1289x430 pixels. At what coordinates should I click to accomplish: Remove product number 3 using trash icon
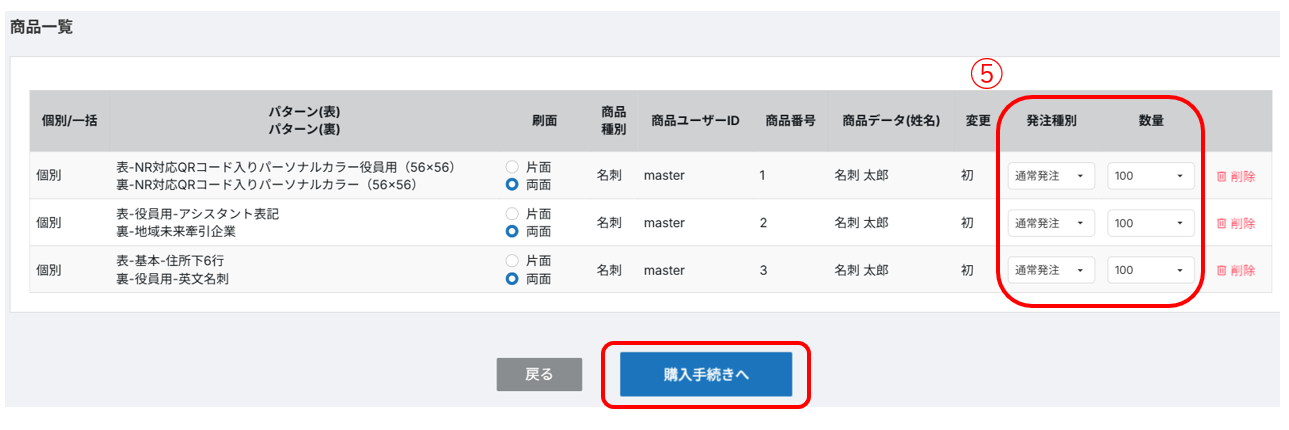point(1221,270)
